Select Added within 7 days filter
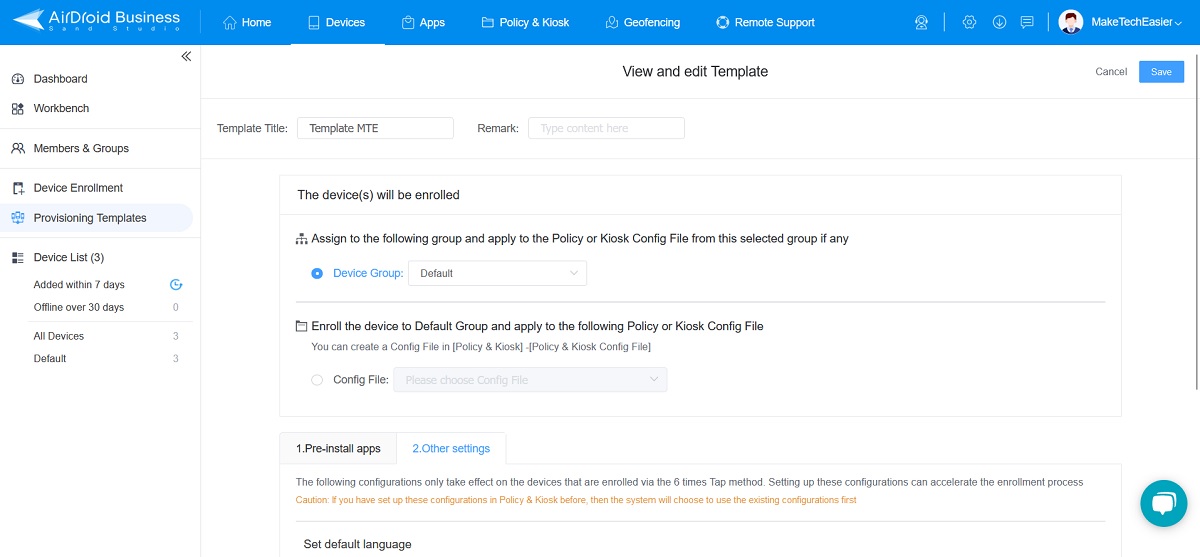1200x557 pixels. 79,285
